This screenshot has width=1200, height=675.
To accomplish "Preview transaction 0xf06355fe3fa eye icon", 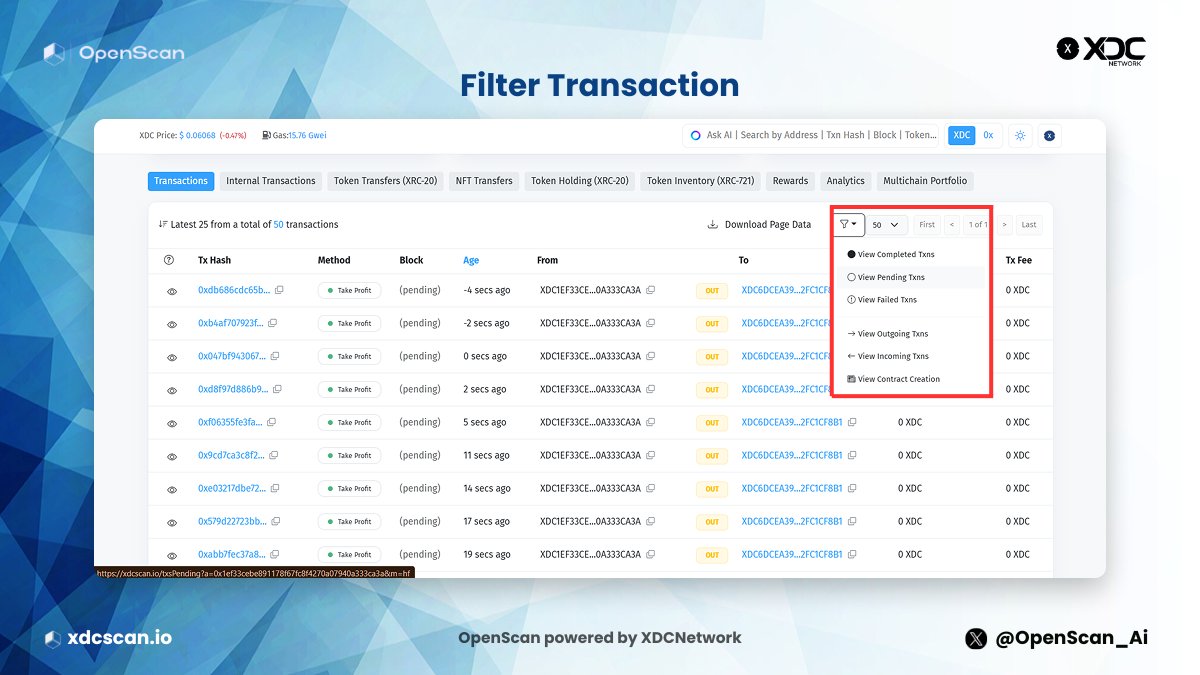I will (x=172, y=423).
